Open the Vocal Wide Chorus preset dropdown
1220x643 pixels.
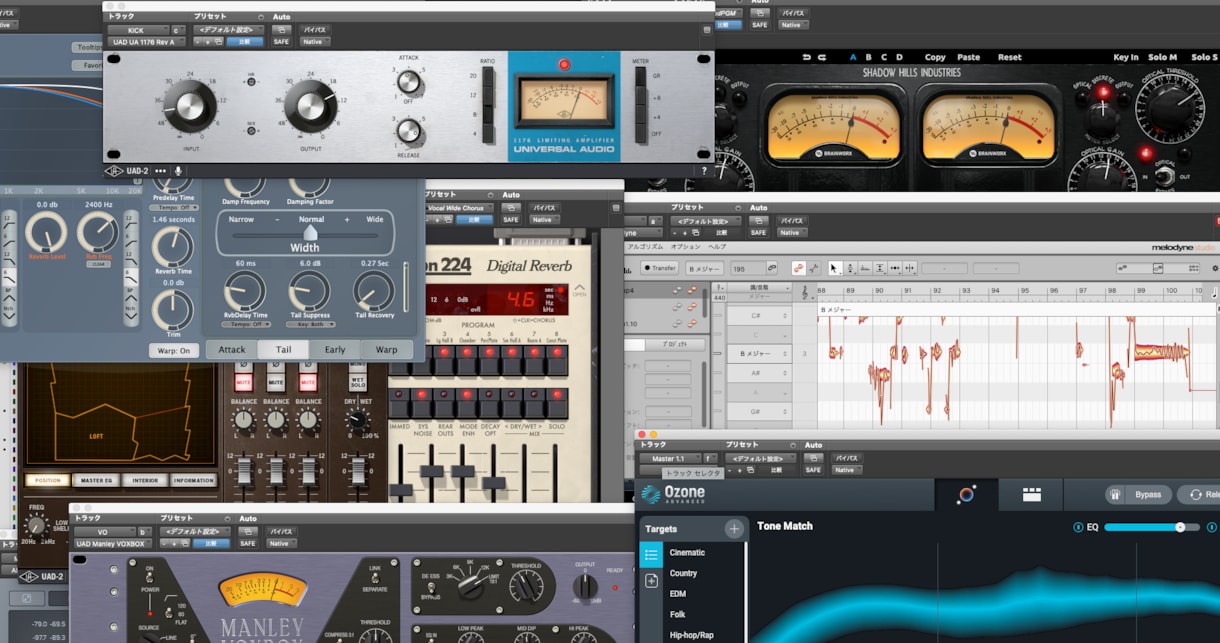click(460, 208)
